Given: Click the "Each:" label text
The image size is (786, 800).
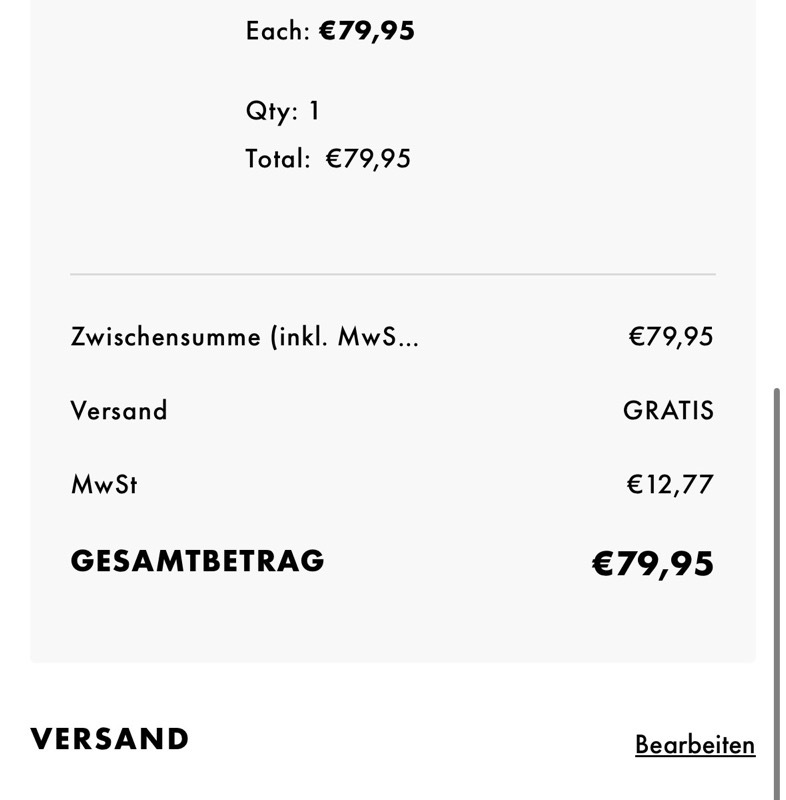Looking at the screenshot, I should 278,31.
